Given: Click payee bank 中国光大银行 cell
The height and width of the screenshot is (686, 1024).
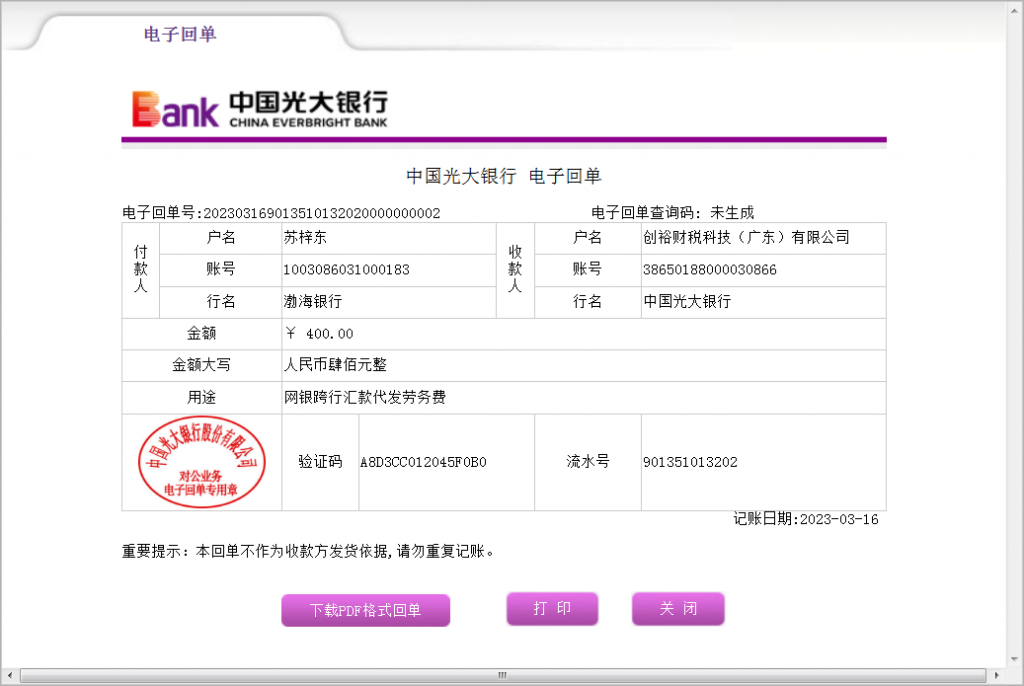Looking at the screenshot, I should [763, 302].
